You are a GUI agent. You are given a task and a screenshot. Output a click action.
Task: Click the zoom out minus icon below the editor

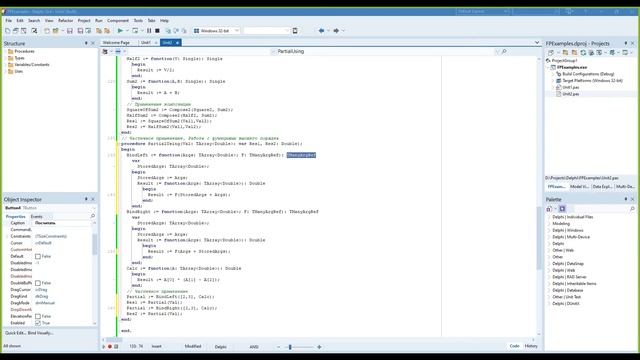click(x=279, y=347)
